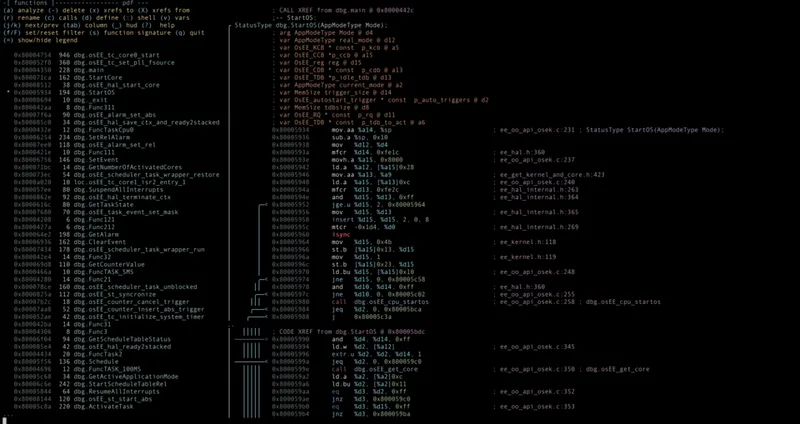Select dbg.osEE_scheduler_task_wrapper_run function row
The height and width of the screenshot is (424, 800).
click(109, 250)
